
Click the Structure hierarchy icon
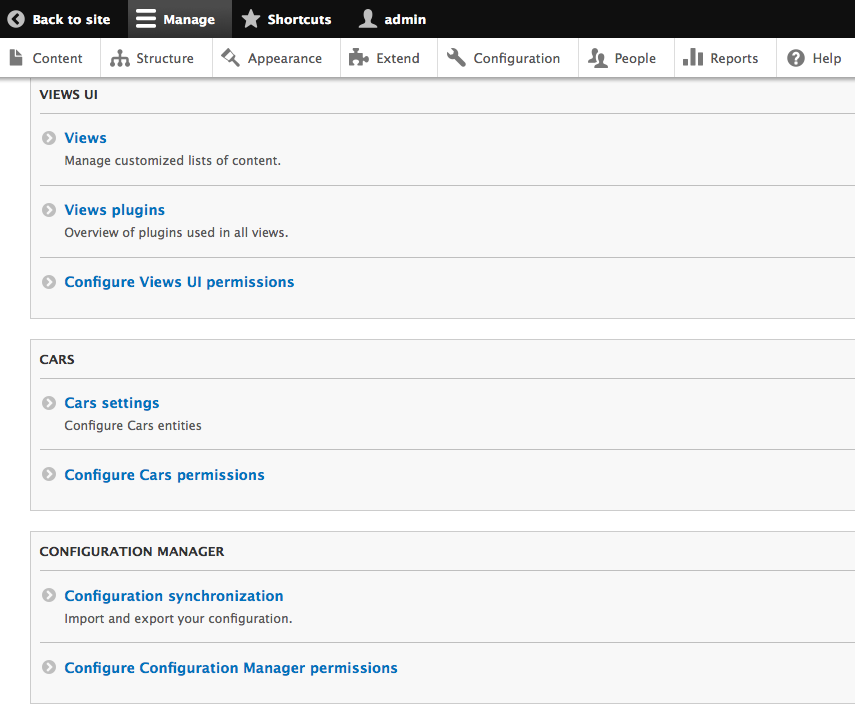pos(120,58)
